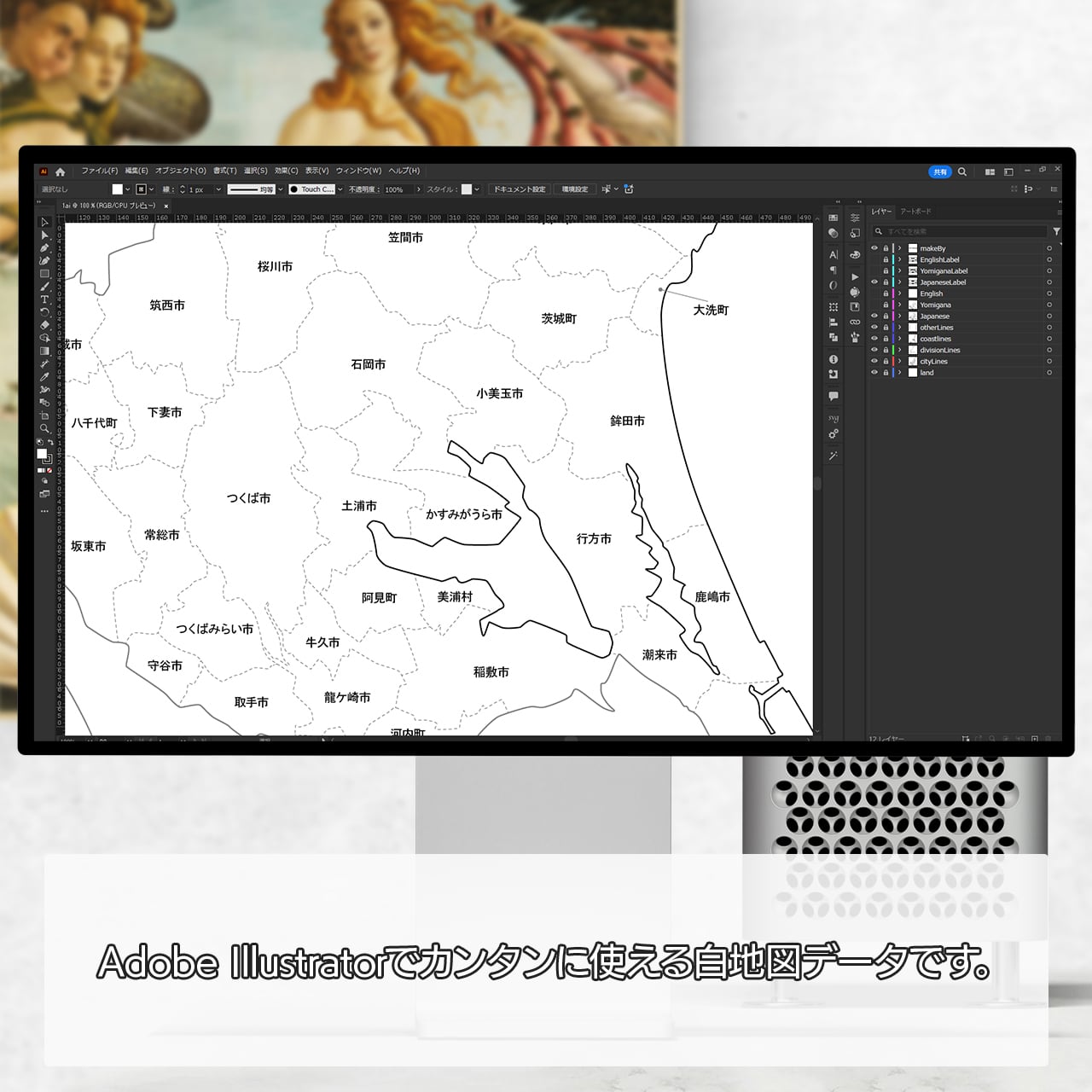Click the ドキュメント設定 button
1092x1092 pixels.
click(x=520, y=189)
